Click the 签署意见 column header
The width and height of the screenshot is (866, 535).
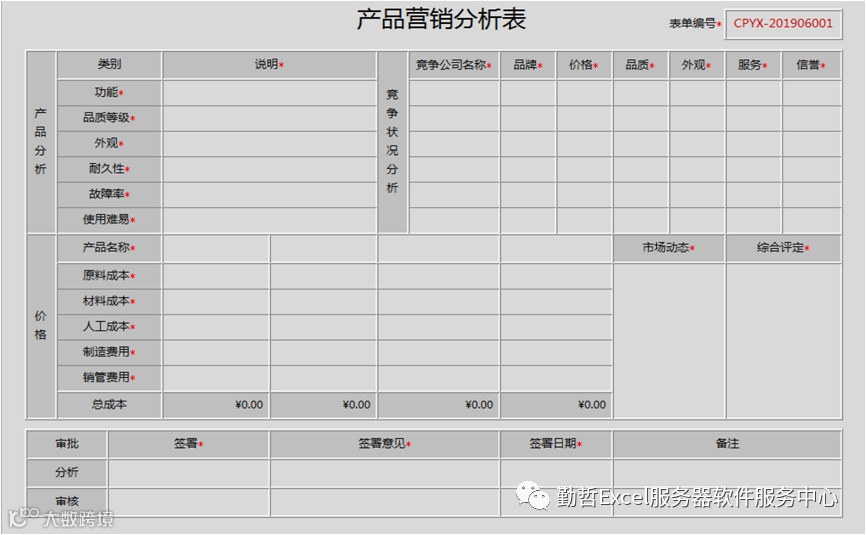(x=385, y=444)
